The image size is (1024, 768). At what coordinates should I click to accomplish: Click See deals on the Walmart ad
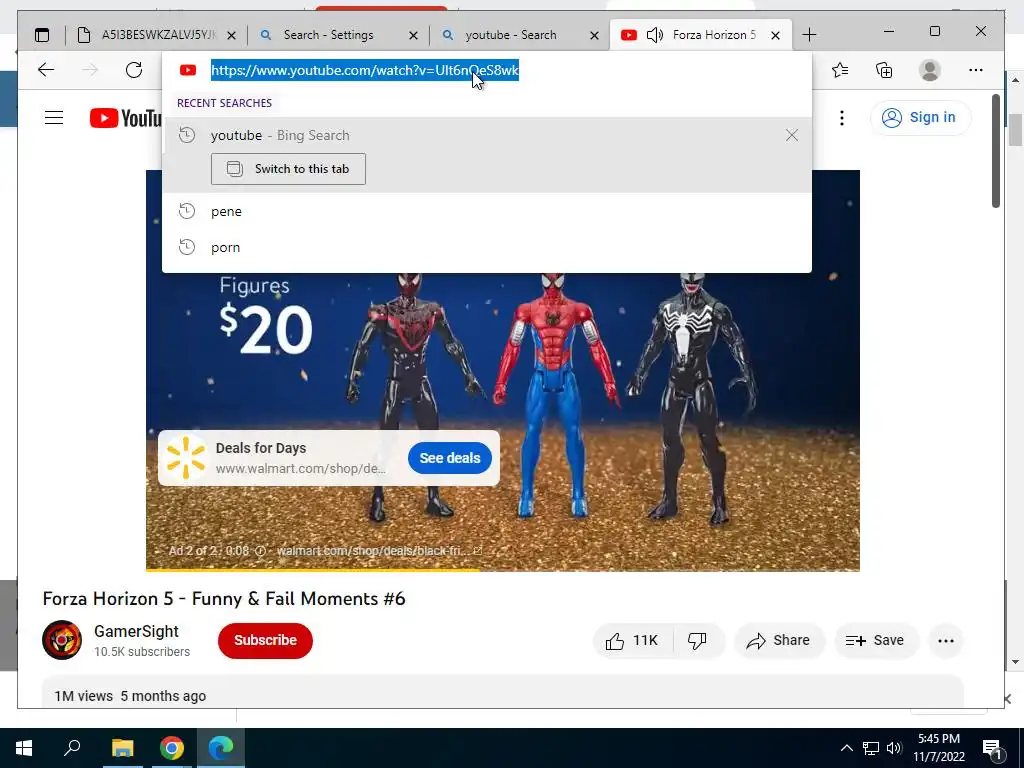point(449,458)
